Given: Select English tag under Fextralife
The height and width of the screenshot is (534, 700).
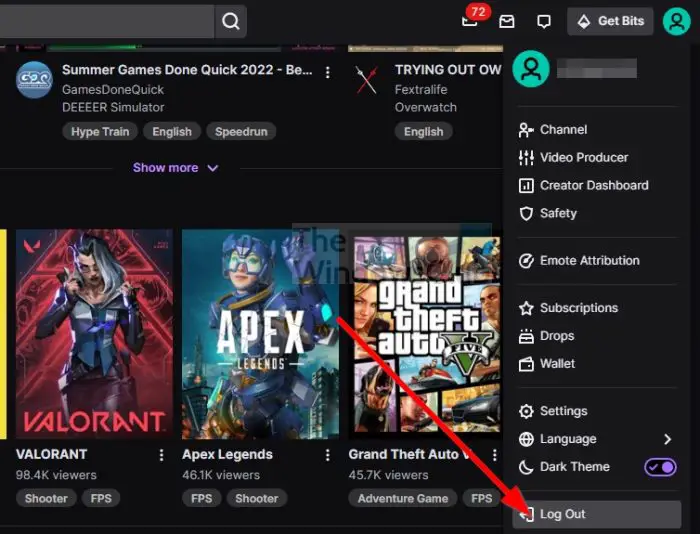Looking at the screenshot, I should pos(424,132).
